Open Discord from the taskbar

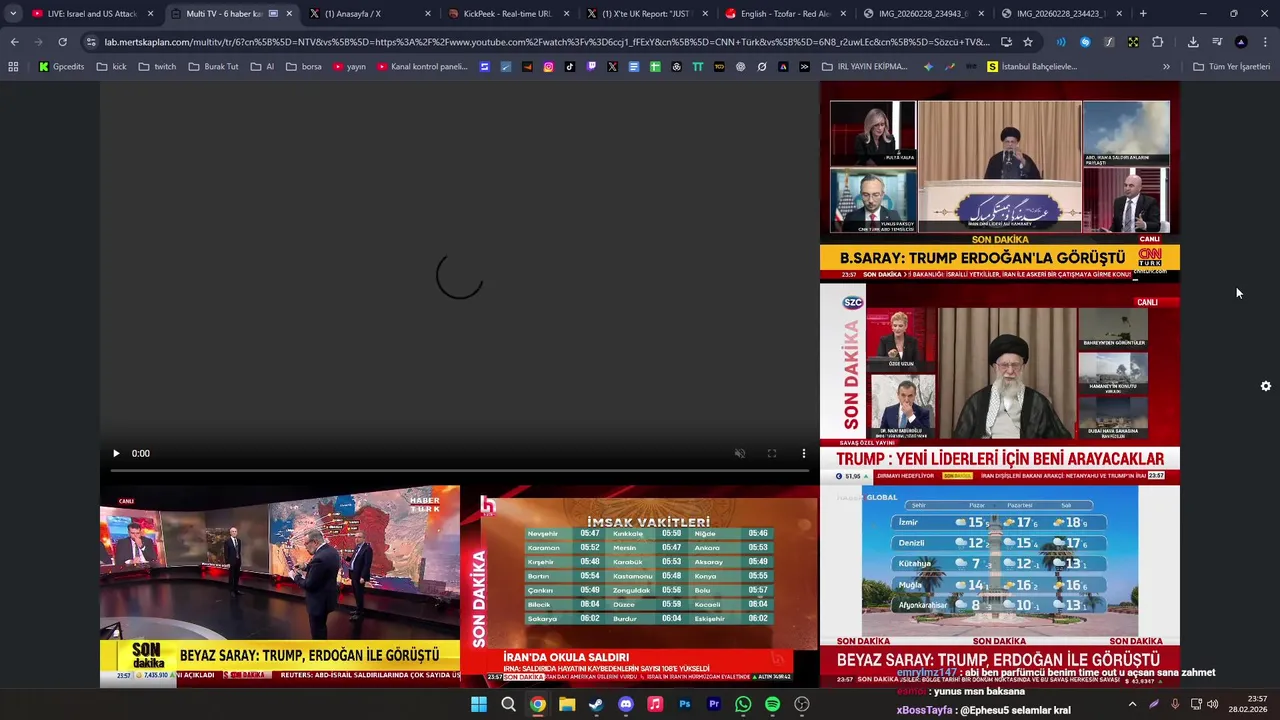[x=626, y=705]
